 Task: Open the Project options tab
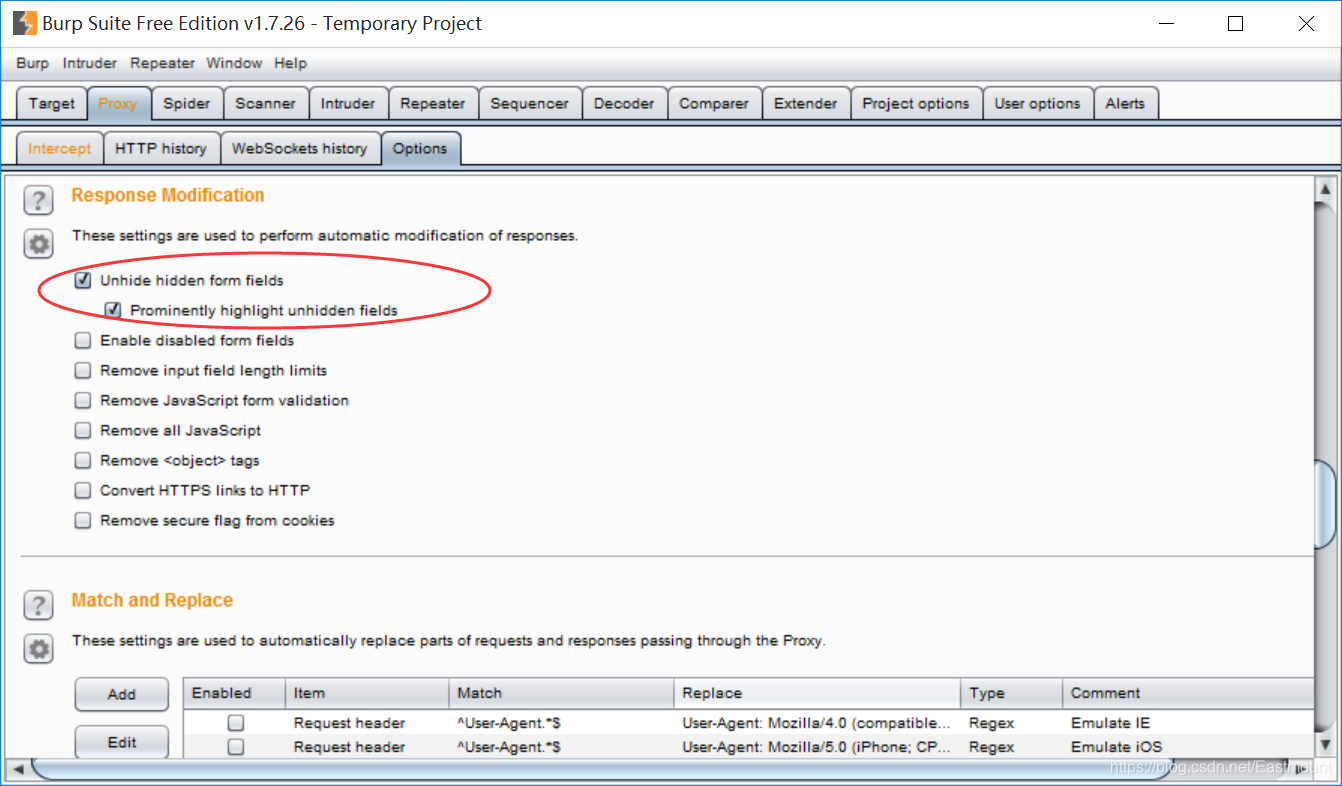coord(916,103)
